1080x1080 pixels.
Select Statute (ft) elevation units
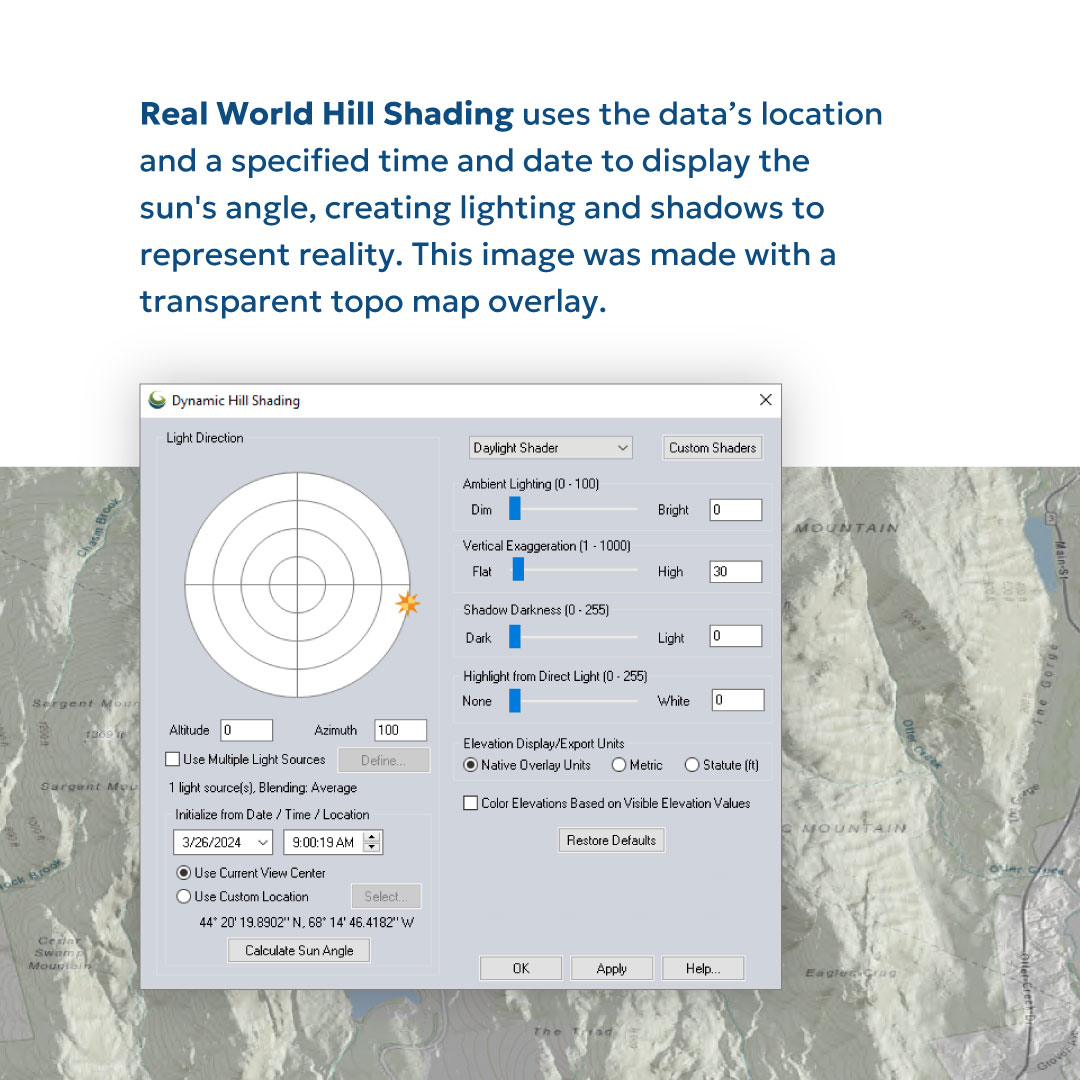point(692,764)
